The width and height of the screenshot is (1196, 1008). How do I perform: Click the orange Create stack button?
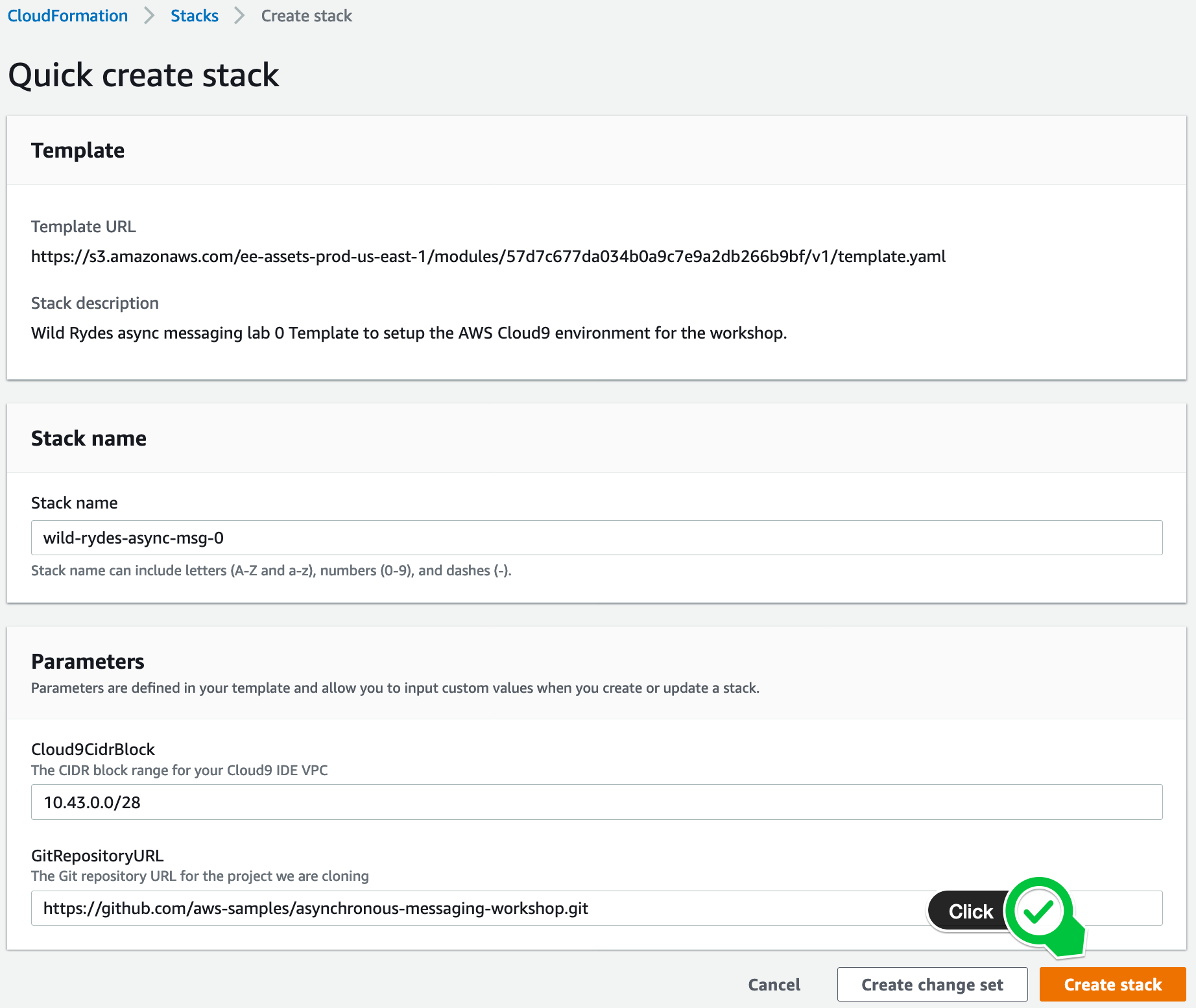[x=1112, y=985]
